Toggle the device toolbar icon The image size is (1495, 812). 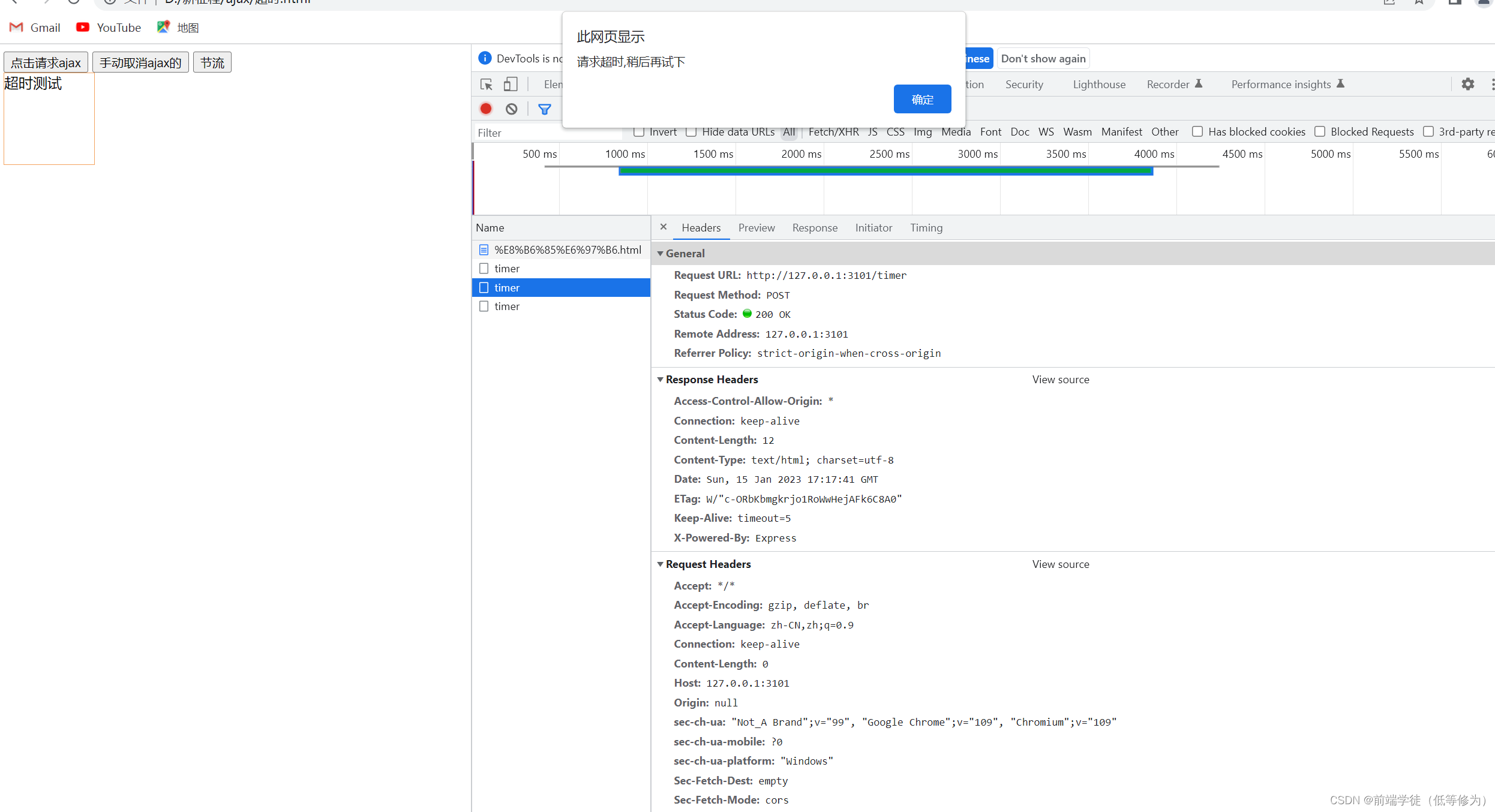tap(511, 85)
